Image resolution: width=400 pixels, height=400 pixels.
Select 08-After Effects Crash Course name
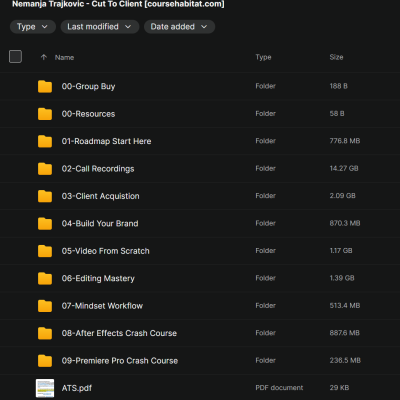[119, 333]
